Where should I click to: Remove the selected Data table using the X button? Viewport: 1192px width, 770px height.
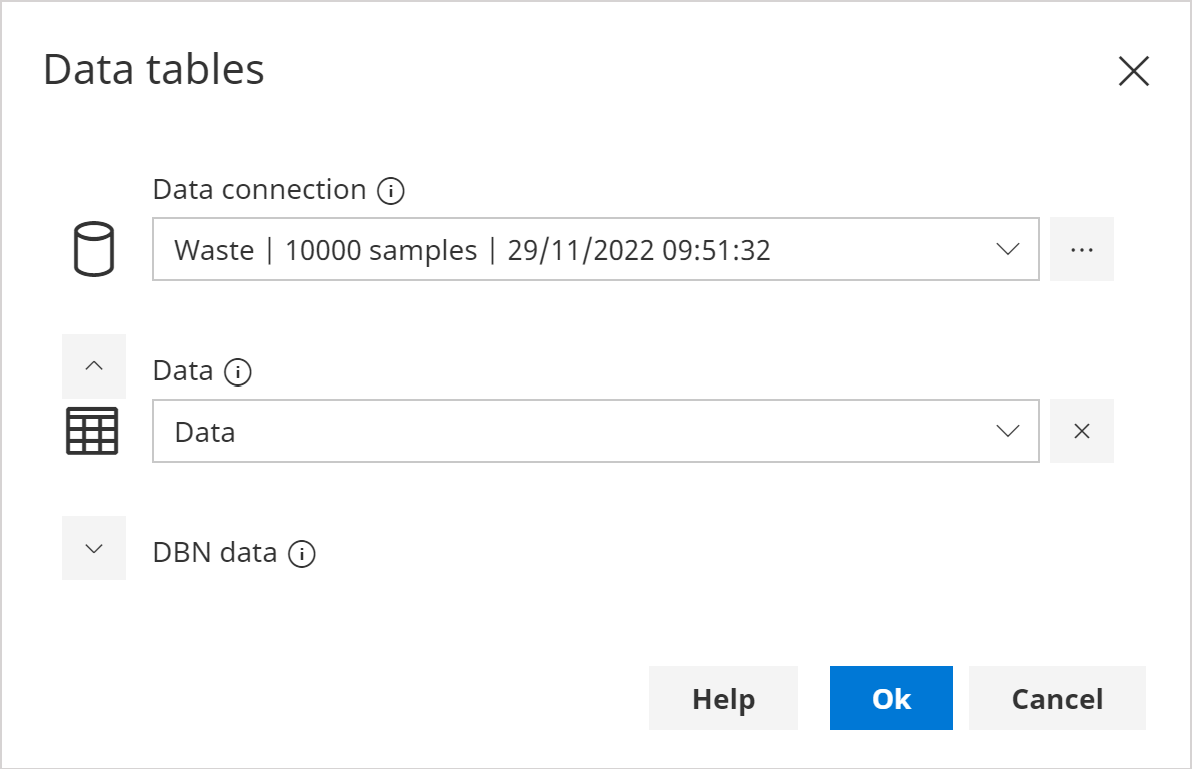1082,431
